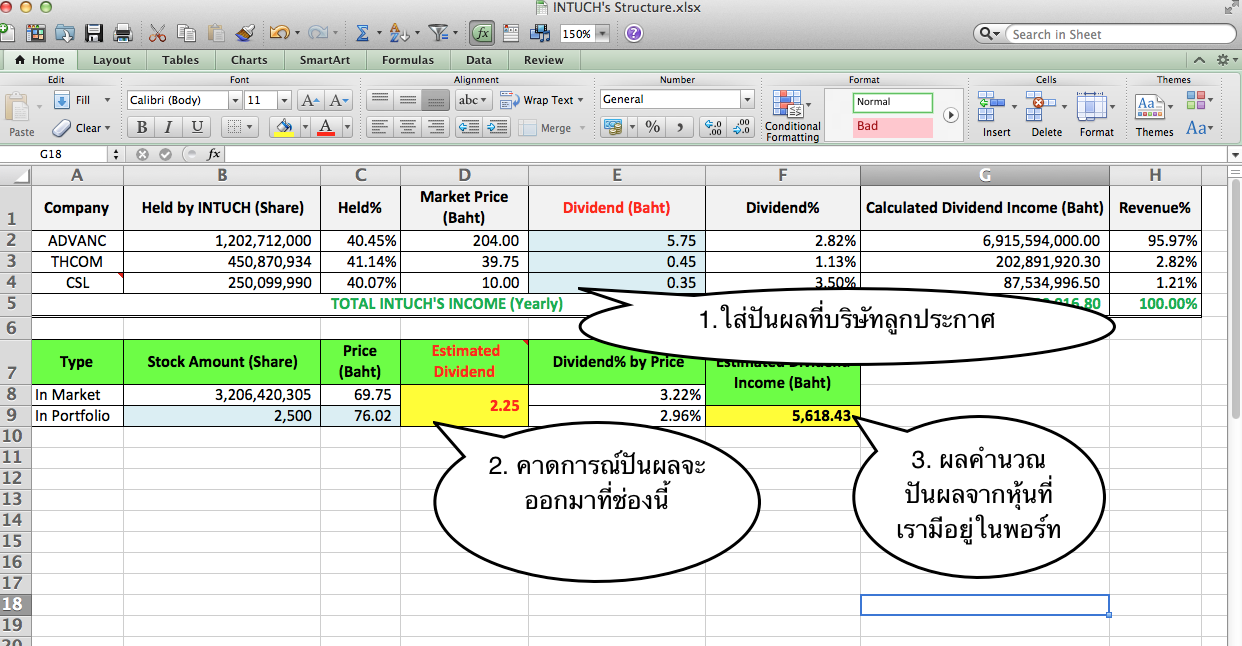Viewport: 1242px width, 646px height.
Task: Decrease font size with small A icon
Action: point(338,100)
